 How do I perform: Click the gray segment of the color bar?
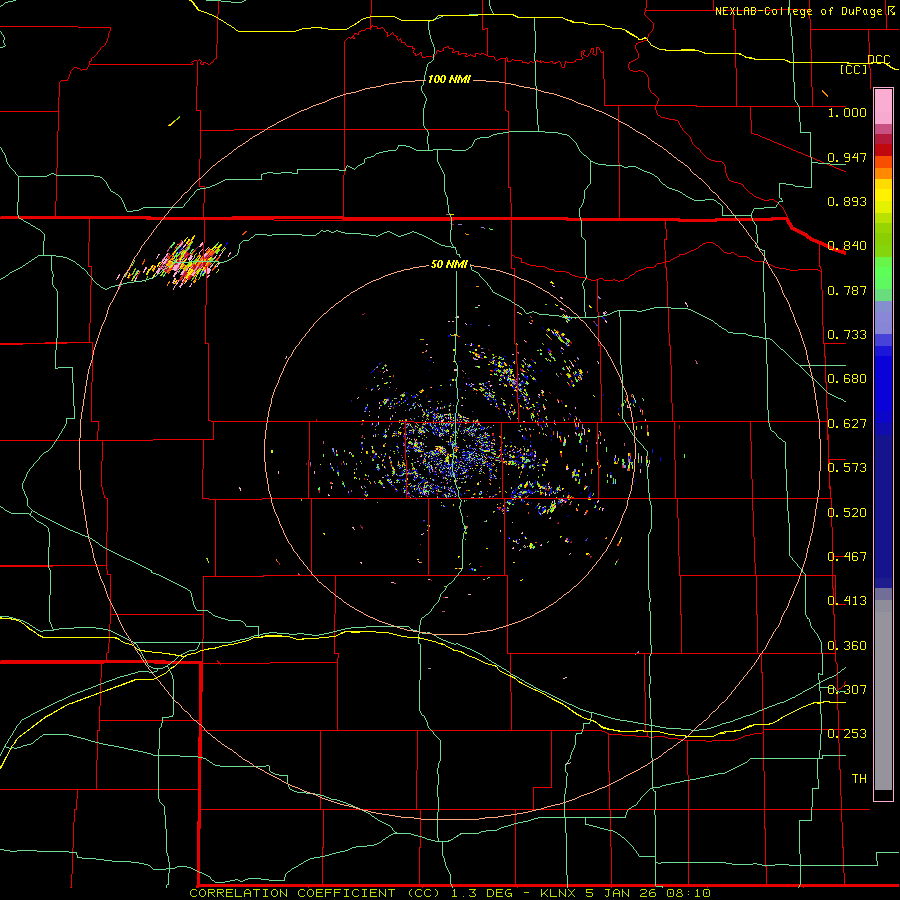click(x=883, y=695)
